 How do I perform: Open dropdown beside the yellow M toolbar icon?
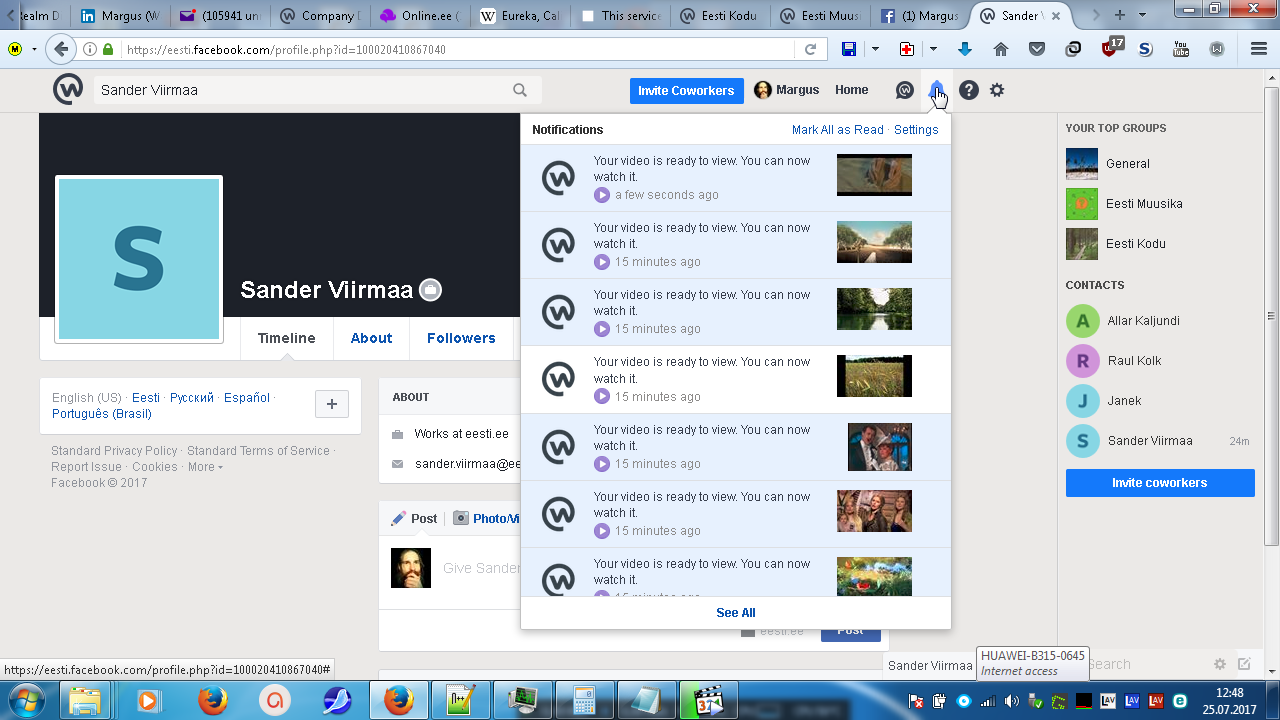[34, 49]
